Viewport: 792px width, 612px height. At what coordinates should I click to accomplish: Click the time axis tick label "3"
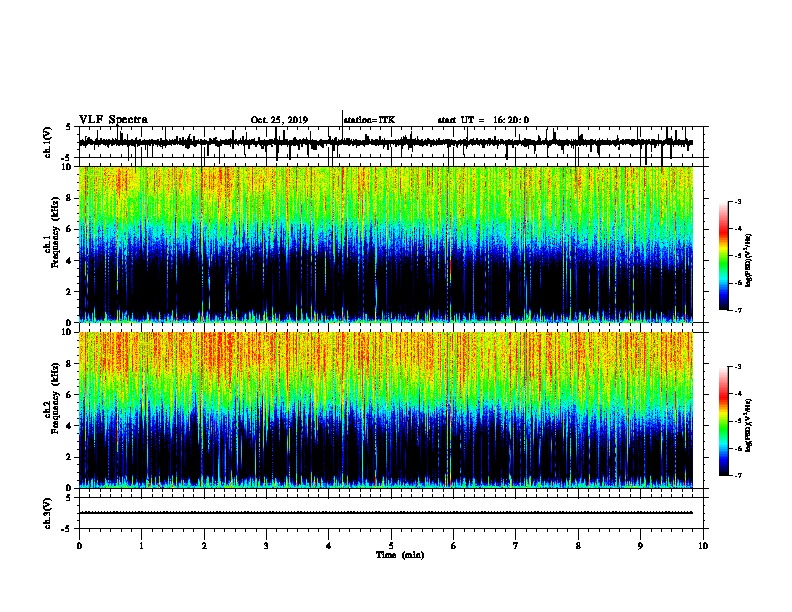point(266,546)
